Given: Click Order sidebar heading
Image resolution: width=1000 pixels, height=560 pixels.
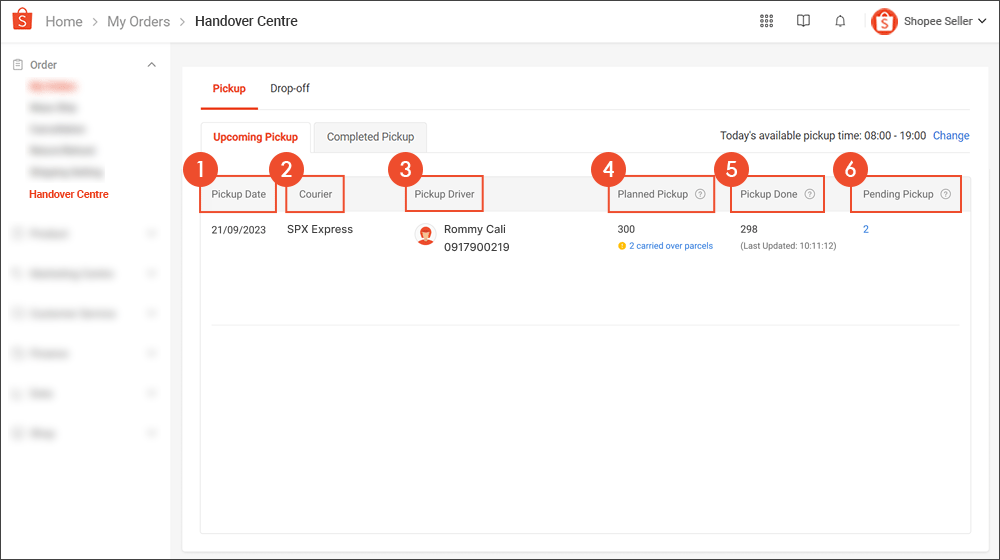Looking at the screenshot, I should (43, 64).
